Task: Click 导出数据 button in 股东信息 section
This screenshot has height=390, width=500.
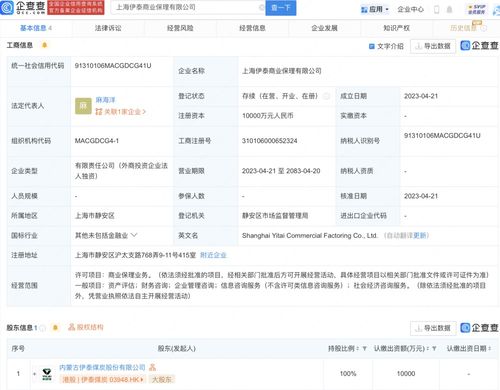Action: point(433,328)
